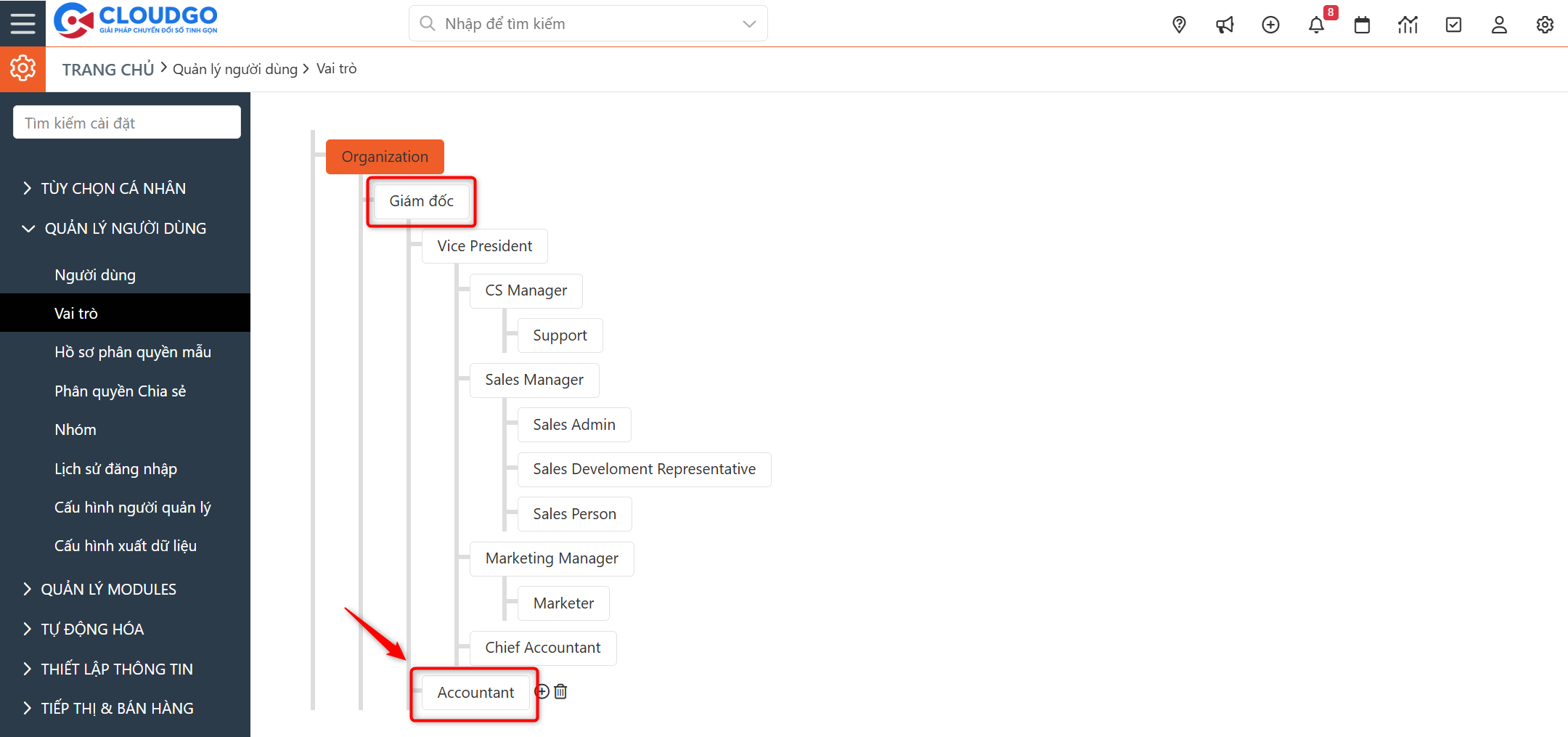
Task: Open the quick create plus icon
Action: (1270, 24)
